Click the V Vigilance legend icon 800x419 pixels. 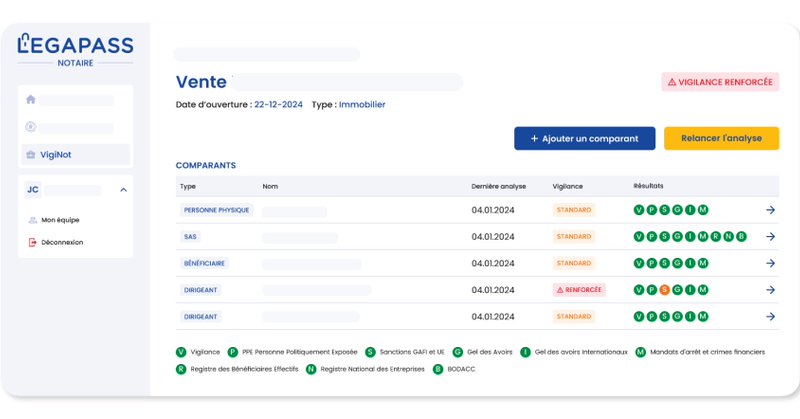pyautogui.click(x=181, y=352)
